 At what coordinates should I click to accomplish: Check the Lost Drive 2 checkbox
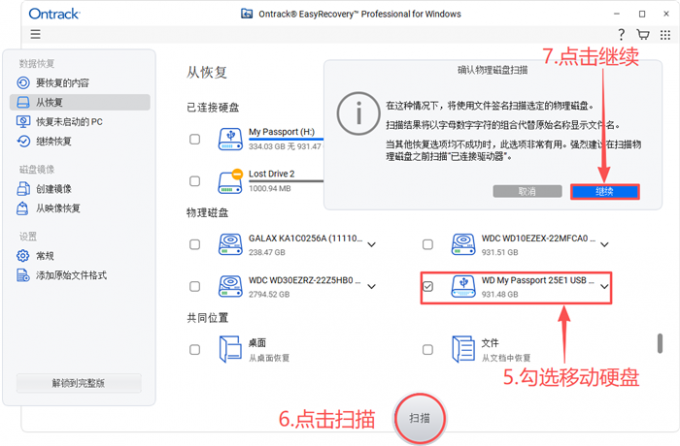[195, 181]
